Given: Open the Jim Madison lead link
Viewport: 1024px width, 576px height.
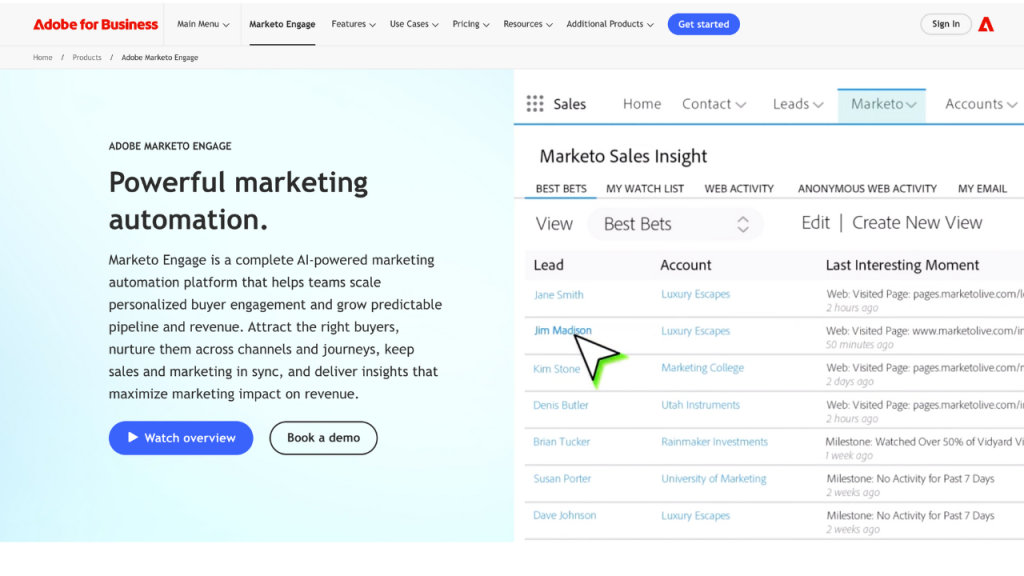Looking at the screenshot, I should pyautogui.click(x=562, y=331).
